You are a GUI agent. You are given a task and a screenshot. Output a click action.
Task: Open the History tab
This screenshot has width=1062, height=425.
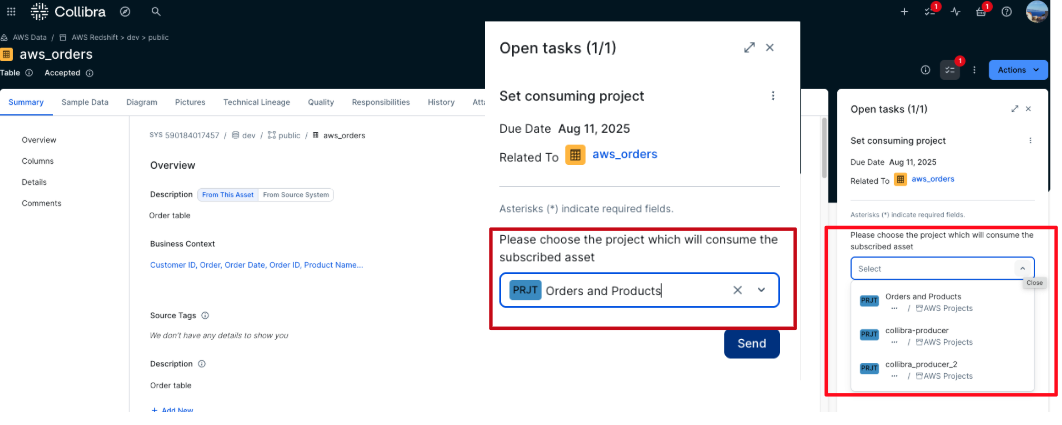pyautogui.click(x=441, y=102)
